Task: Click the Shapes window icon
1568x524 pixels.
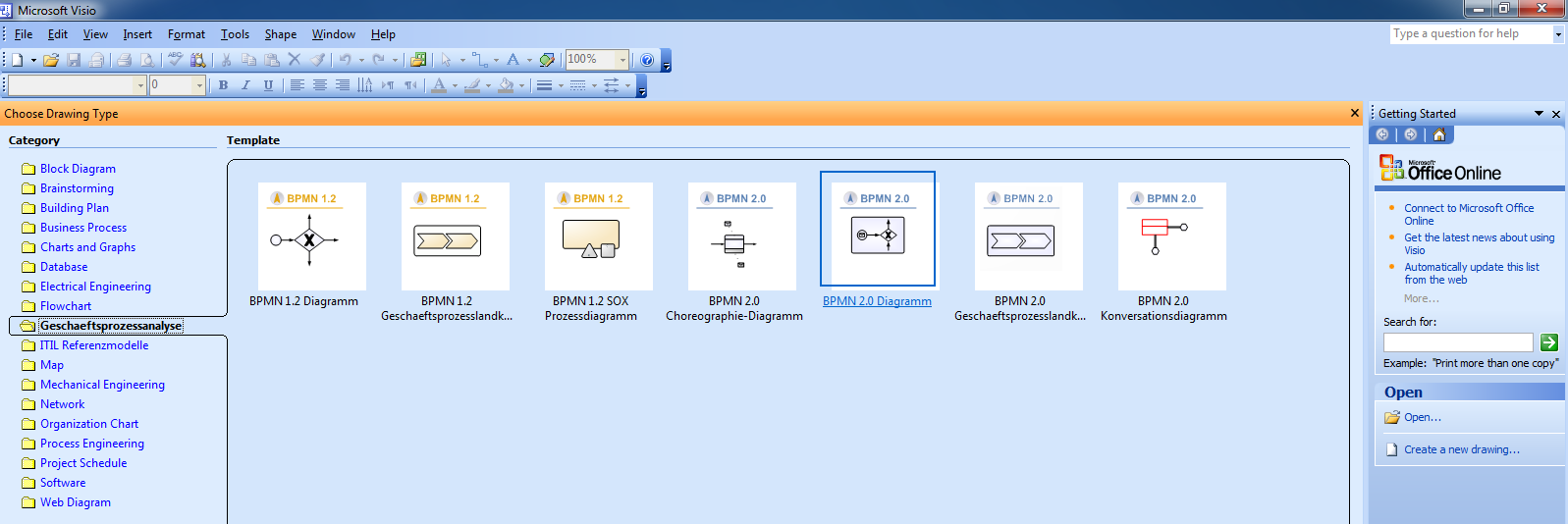Action: tap(418, 60)
